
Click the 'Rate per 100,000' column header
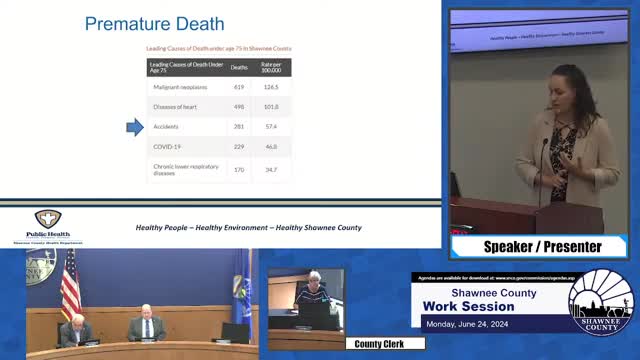click(x=271, y=67)
